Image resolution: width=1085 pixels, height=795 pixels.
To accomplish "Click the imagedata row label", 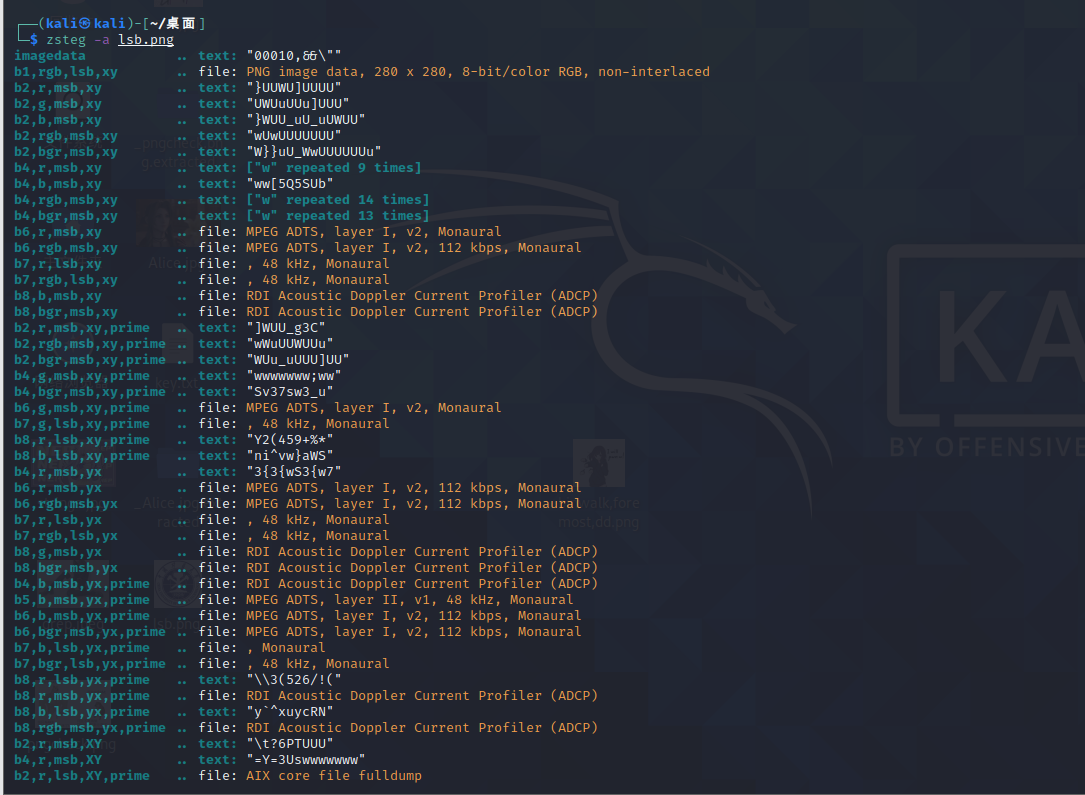I will (x=50, y=56).
